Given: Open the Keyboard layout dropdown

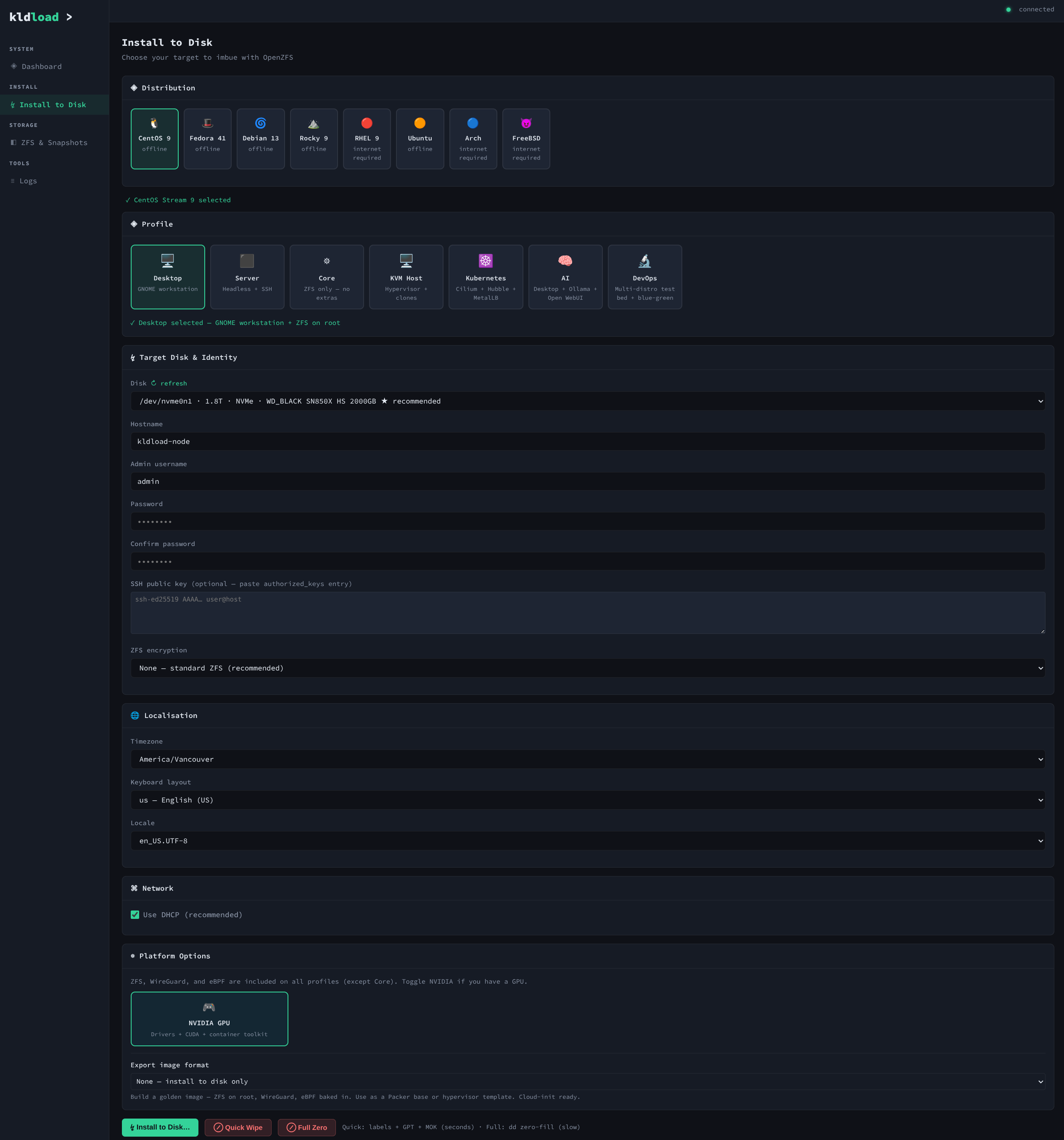Looking at the screenshot, I should (588, 800).
